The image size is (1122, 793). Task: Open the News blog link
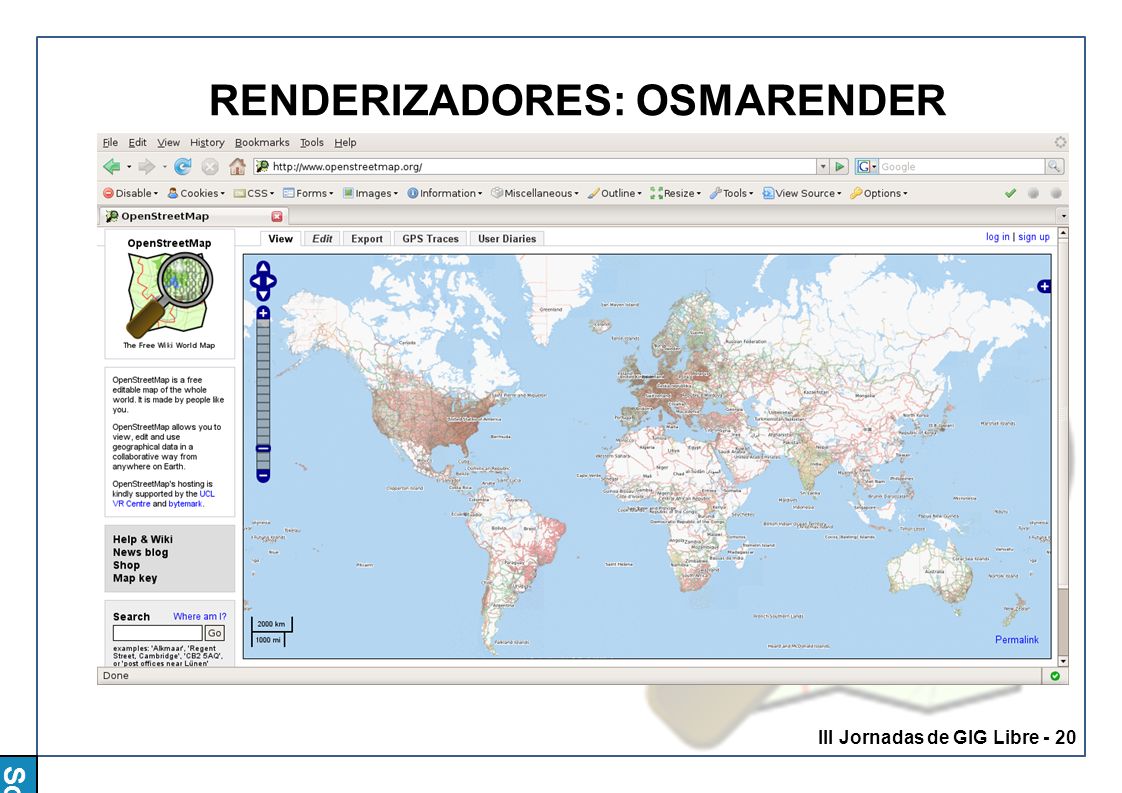(x=140, y=553)
